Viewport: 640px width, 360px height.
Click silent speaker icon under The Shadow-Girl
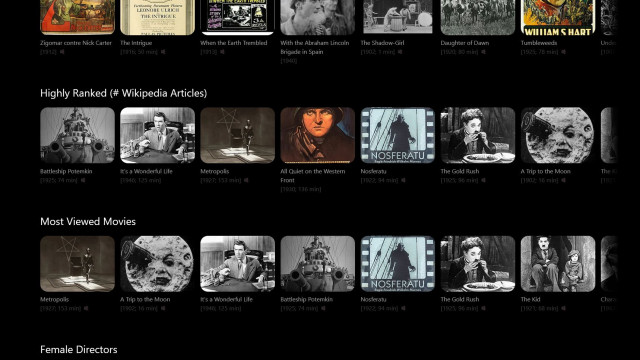point(400,52)
